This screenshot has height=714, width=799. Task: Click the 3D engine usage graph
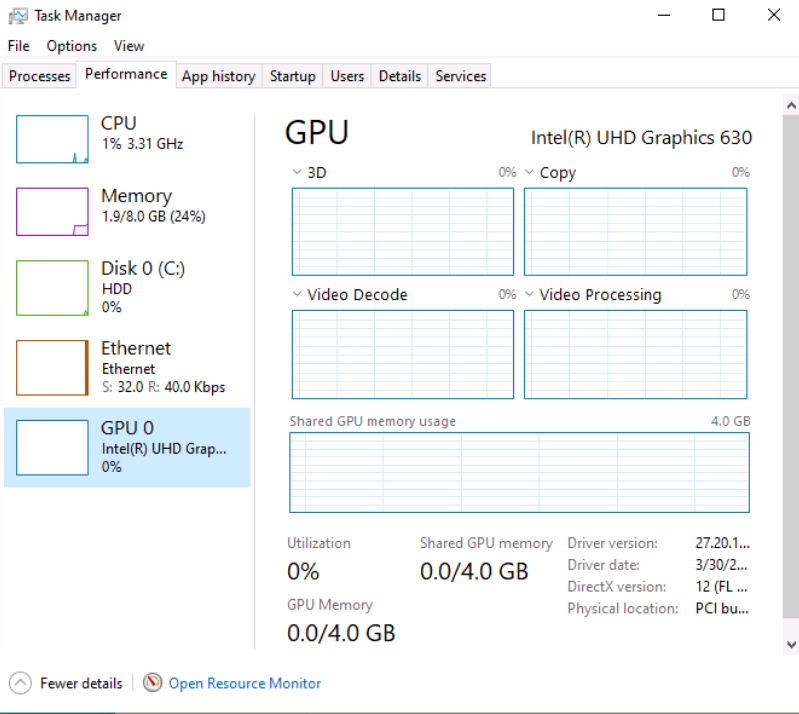(403, 232)
